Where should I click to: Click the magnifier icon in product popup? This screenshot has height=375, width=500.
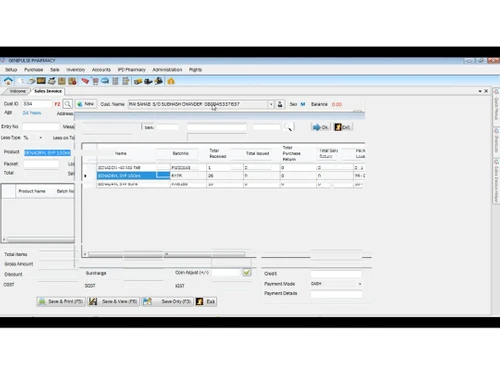288,127
